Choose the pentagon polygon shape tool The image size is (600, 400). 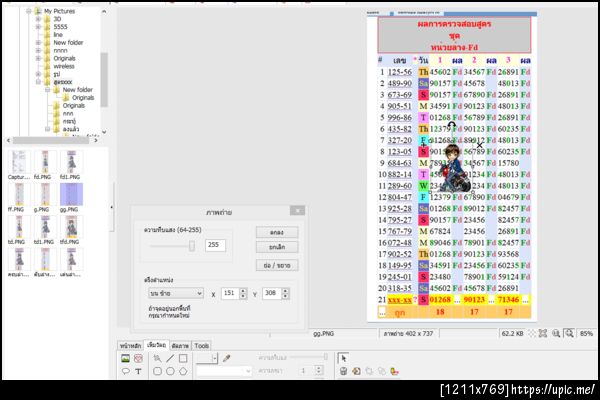(x=183, y=371)
